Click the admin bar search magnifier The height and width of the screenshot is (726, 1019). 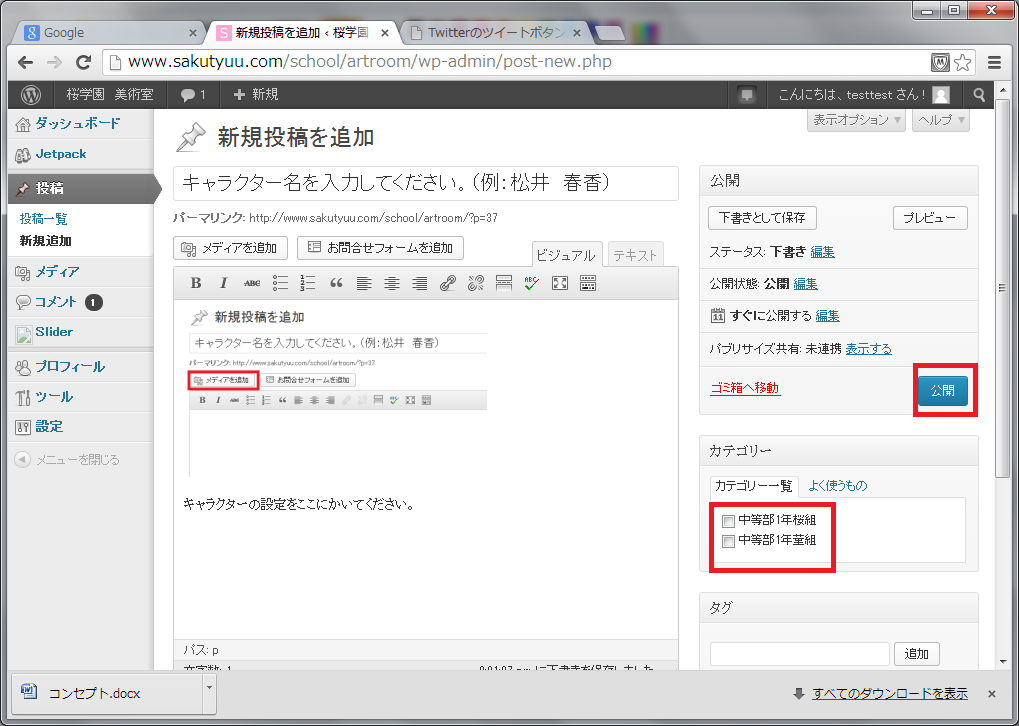point(979,95)
